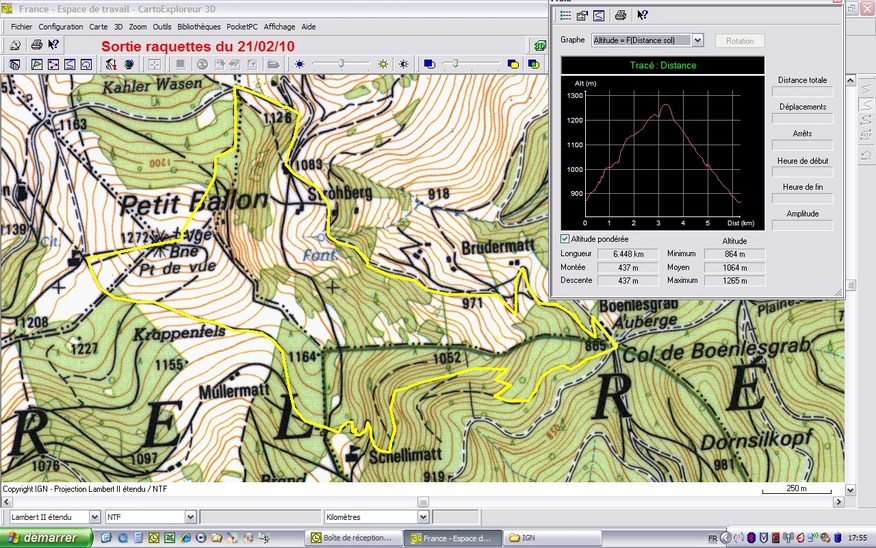This screenshot has height=548, width=876.
Task: Click the center crosshair toolbar icon
Action: click(154, 64)
